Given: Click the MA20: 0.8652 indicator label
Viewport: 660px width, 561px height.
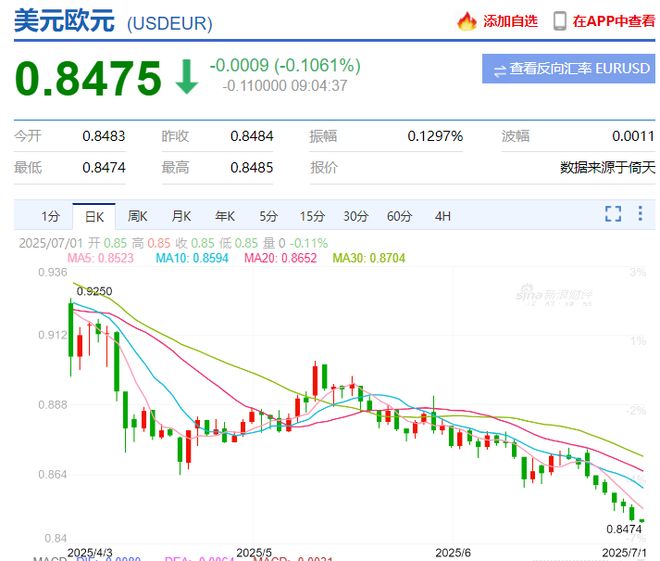Looking at the screenshot, I should pos(280,258).
